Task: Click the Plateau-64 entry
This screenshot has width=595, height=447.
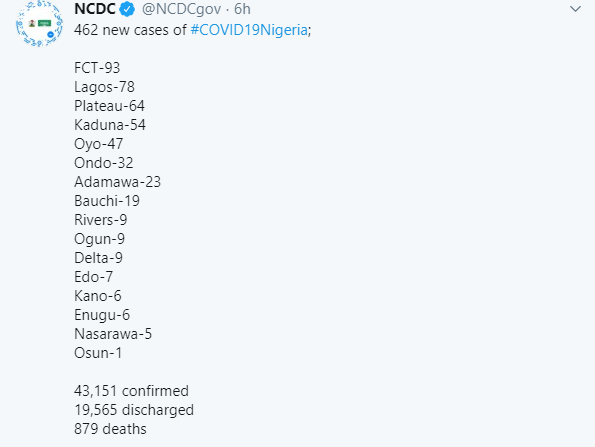Action: tap(109, 106)
